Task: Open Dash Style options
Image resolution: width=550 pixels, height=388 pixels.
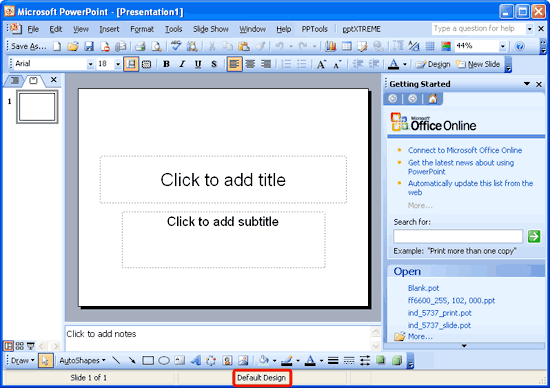Action: tap(349, 360)
